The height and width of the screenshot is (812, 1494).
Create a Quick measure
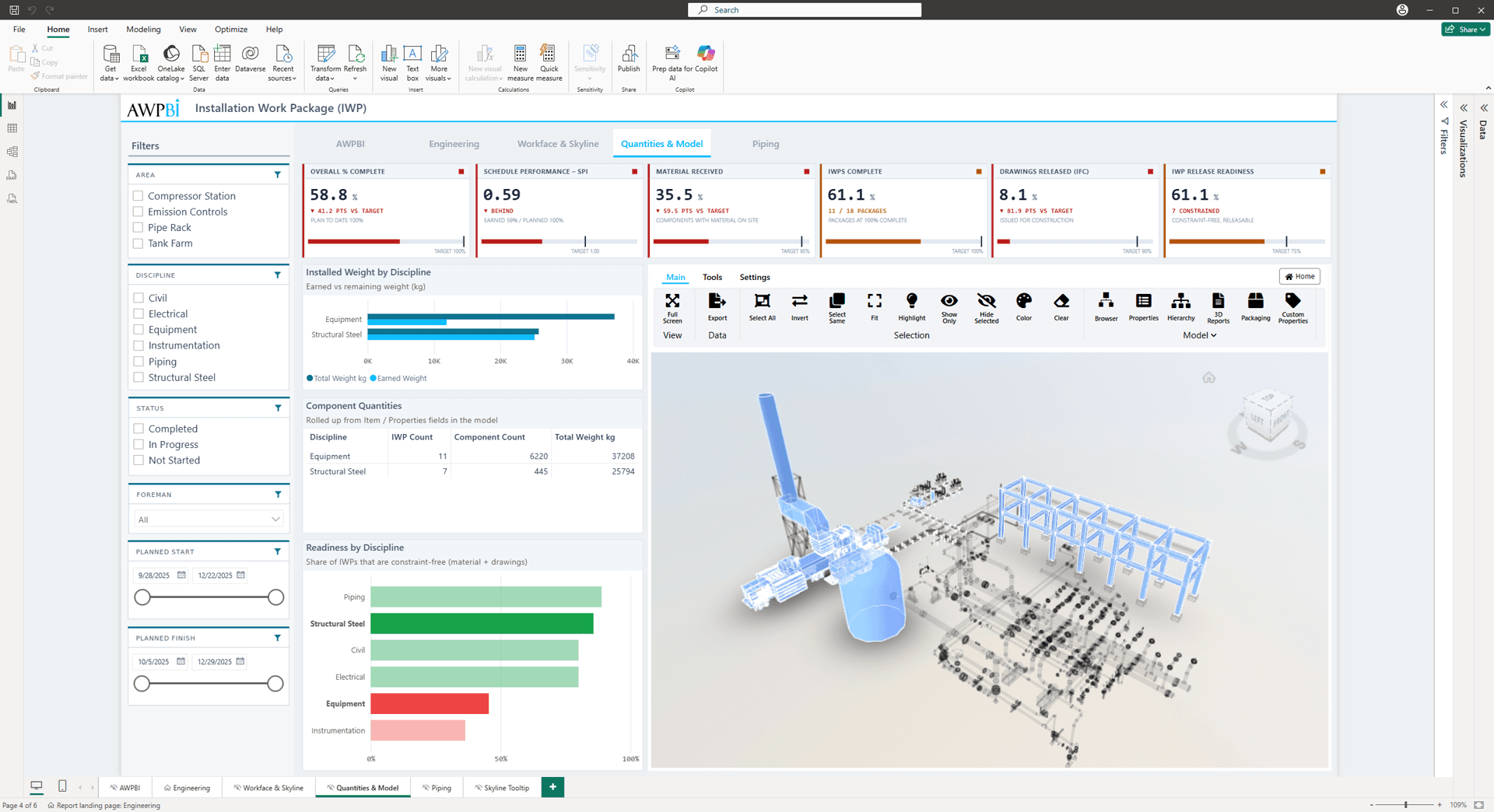pos(549,62)
